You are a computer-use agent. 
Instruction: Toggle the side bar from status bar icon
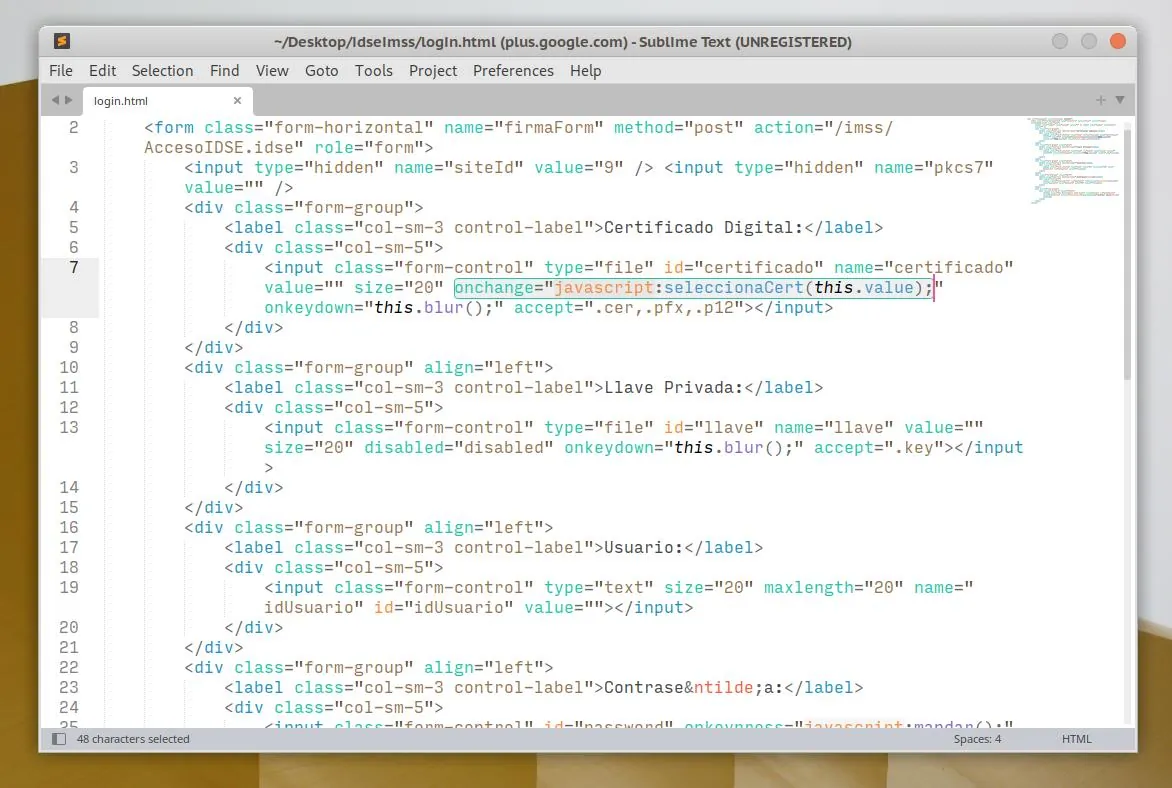(x=59, y=739)
